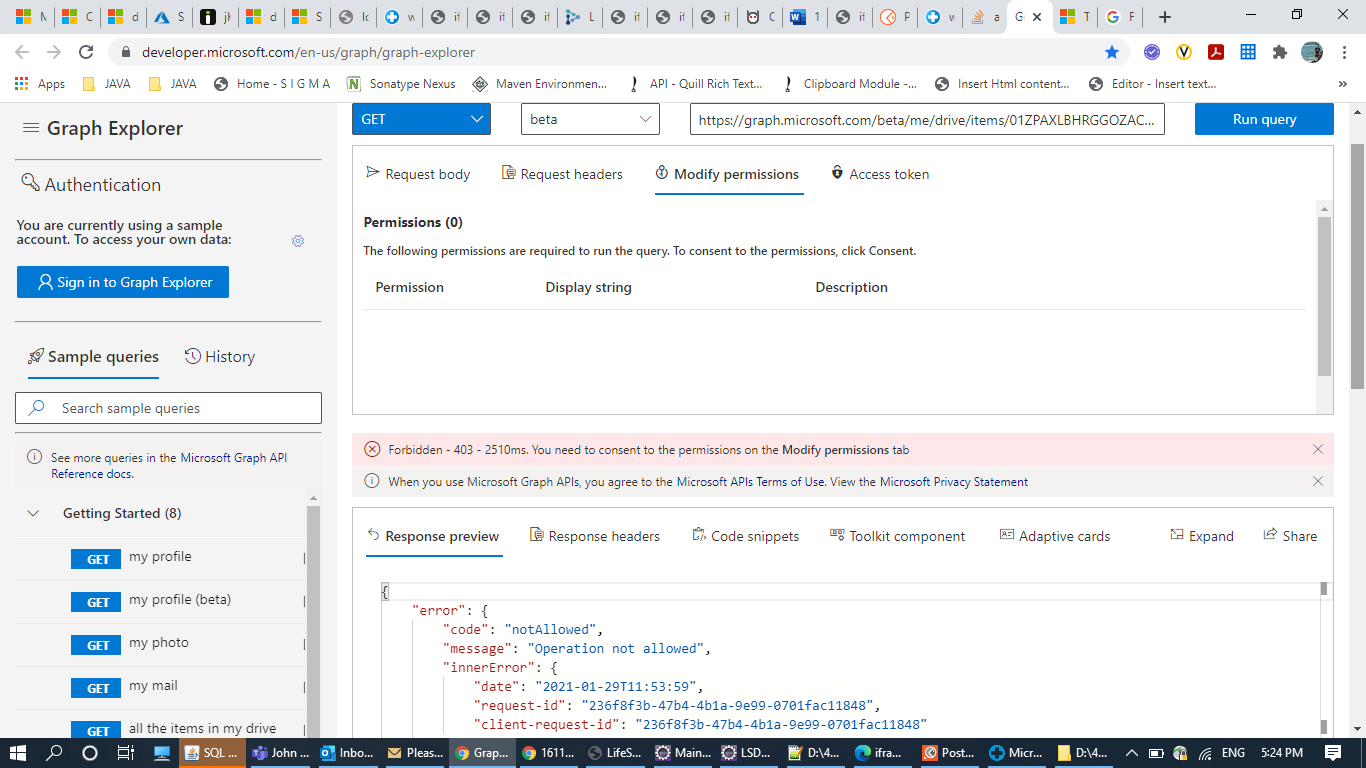Open Microsoft APIs Terms of Use link
The height and width of the screenshot is (768, 1366).
(751, 482)
